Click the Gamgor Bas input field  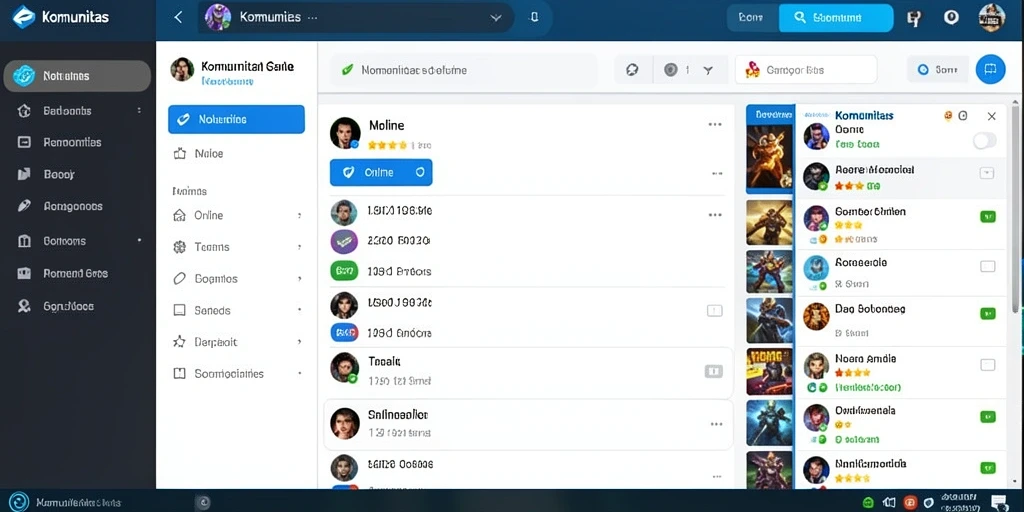coord(806,69)
